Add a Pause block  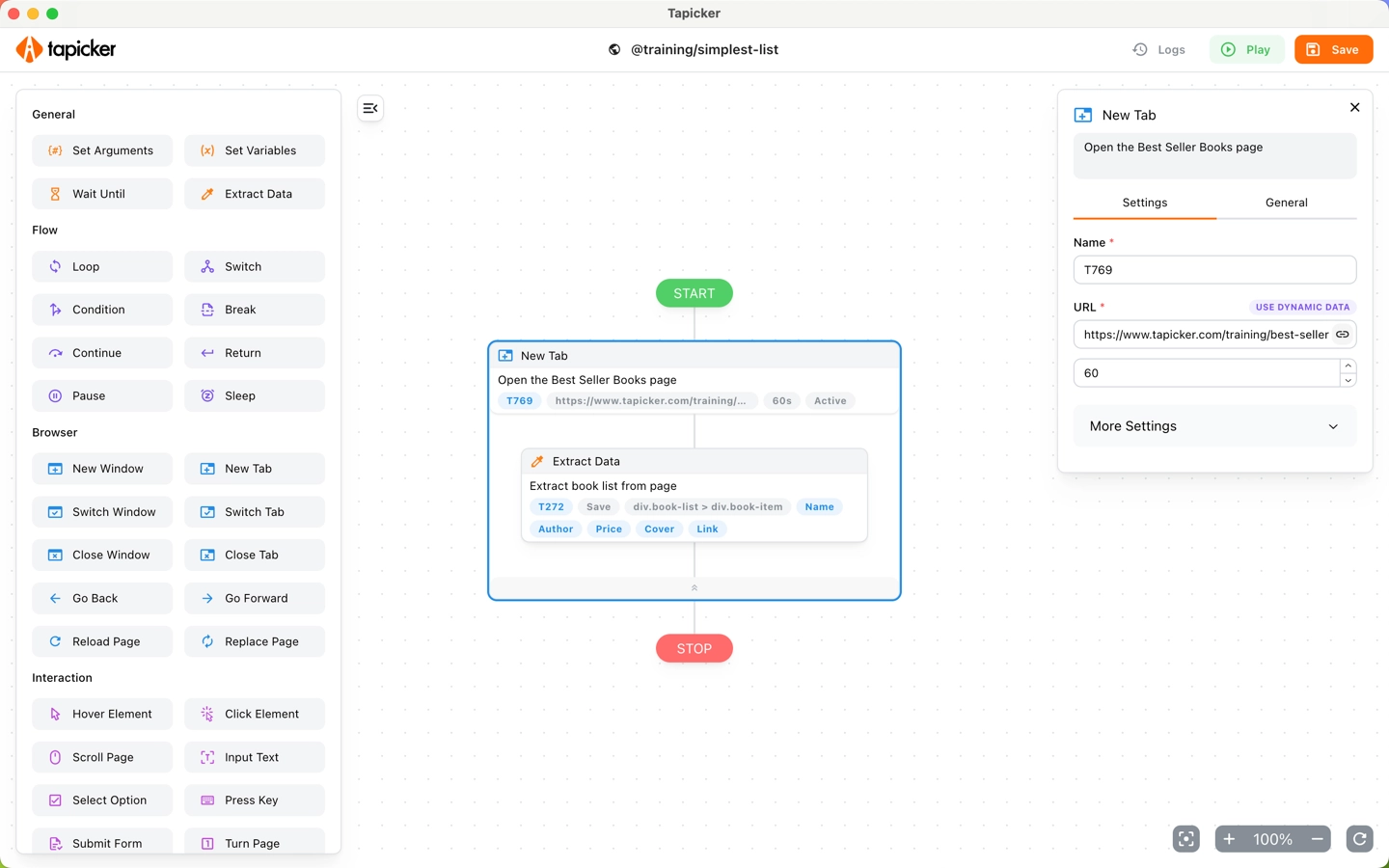(x=102, y=395)
